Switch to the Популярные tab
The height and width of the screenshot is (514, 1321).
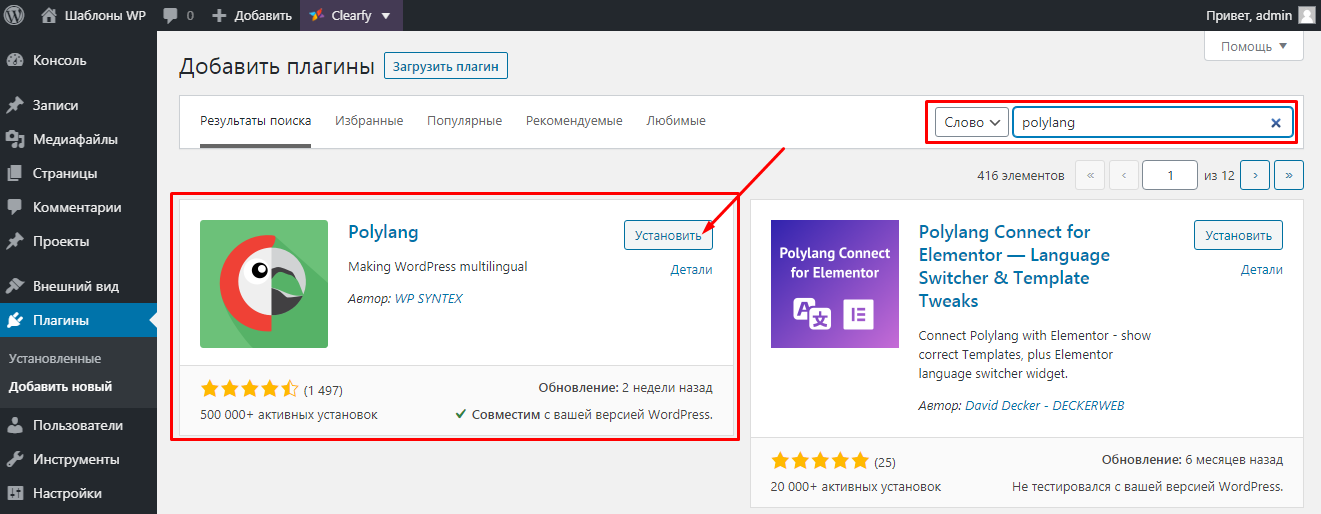tap(464, 121)
